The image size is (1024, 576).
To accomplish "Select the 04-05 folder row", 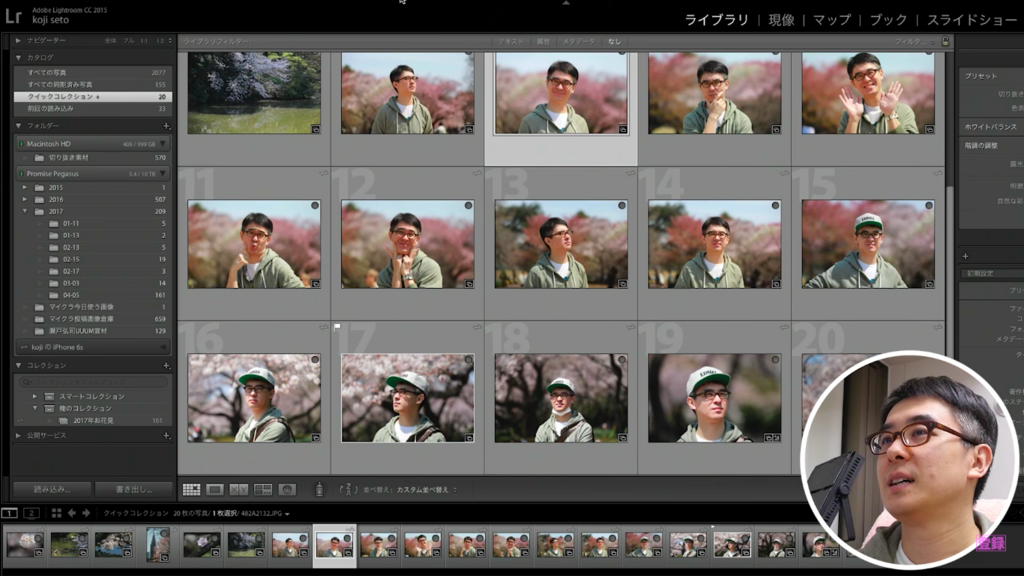I will 93,295.
